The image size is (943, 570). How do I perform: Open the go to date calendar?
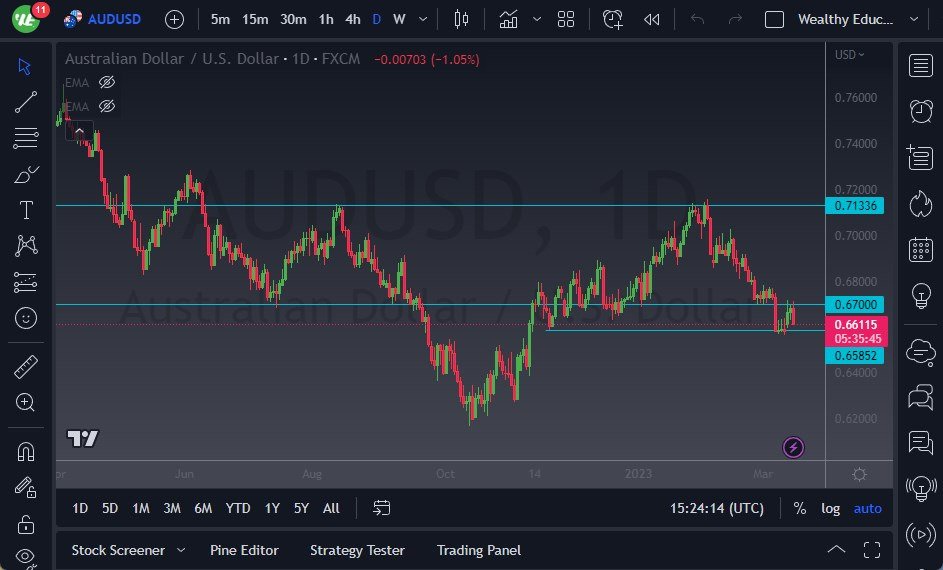(381, 508)
